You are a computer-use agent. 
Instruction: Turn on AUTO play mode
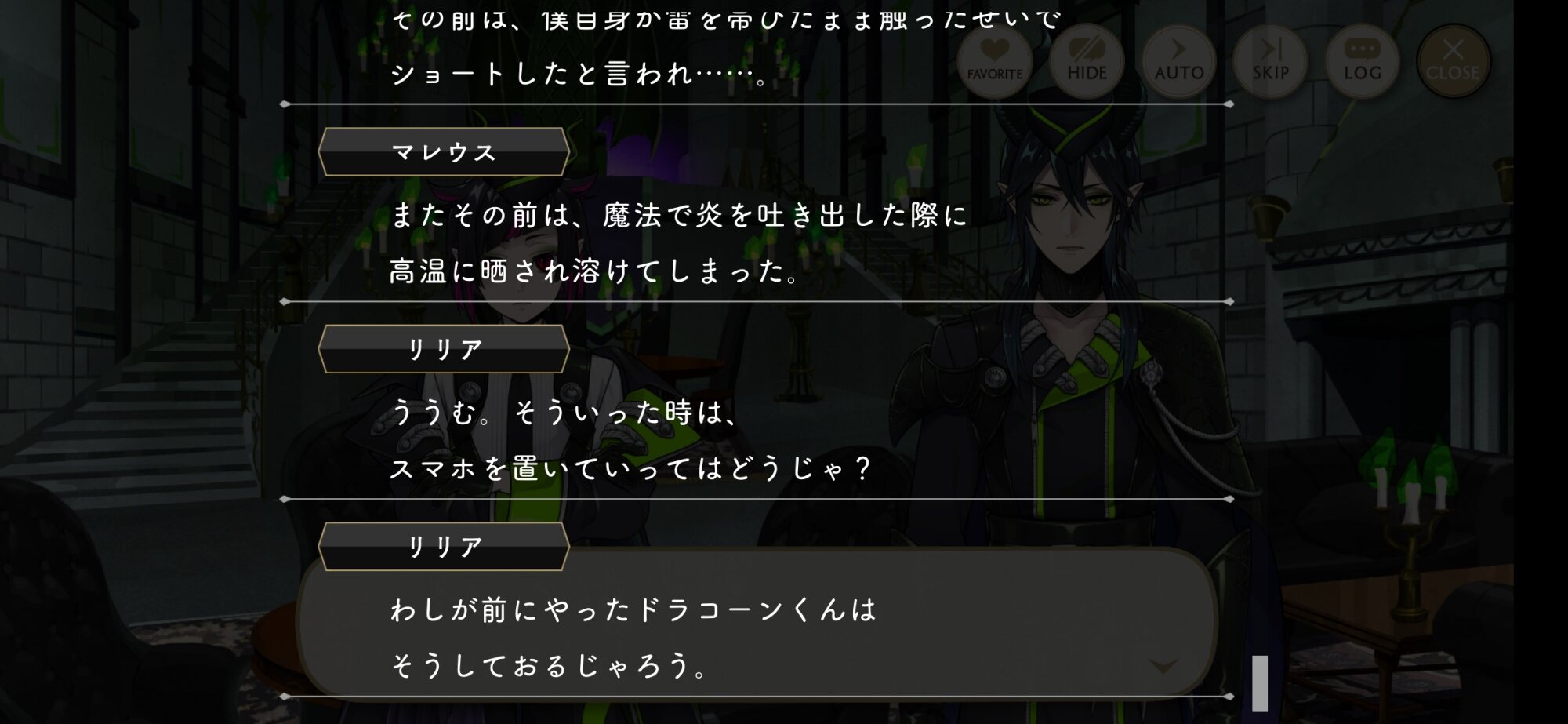tap(1178, 61)
